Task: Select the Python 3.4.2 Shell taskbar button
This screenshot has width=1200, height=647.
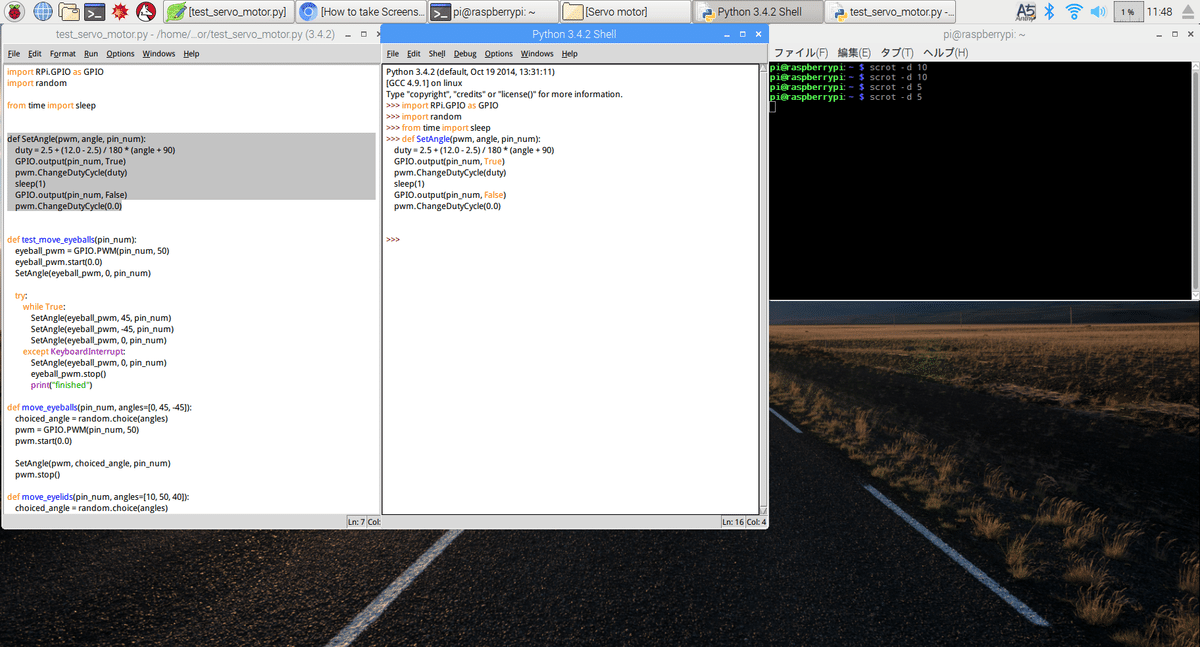Action: pos(758,12)
